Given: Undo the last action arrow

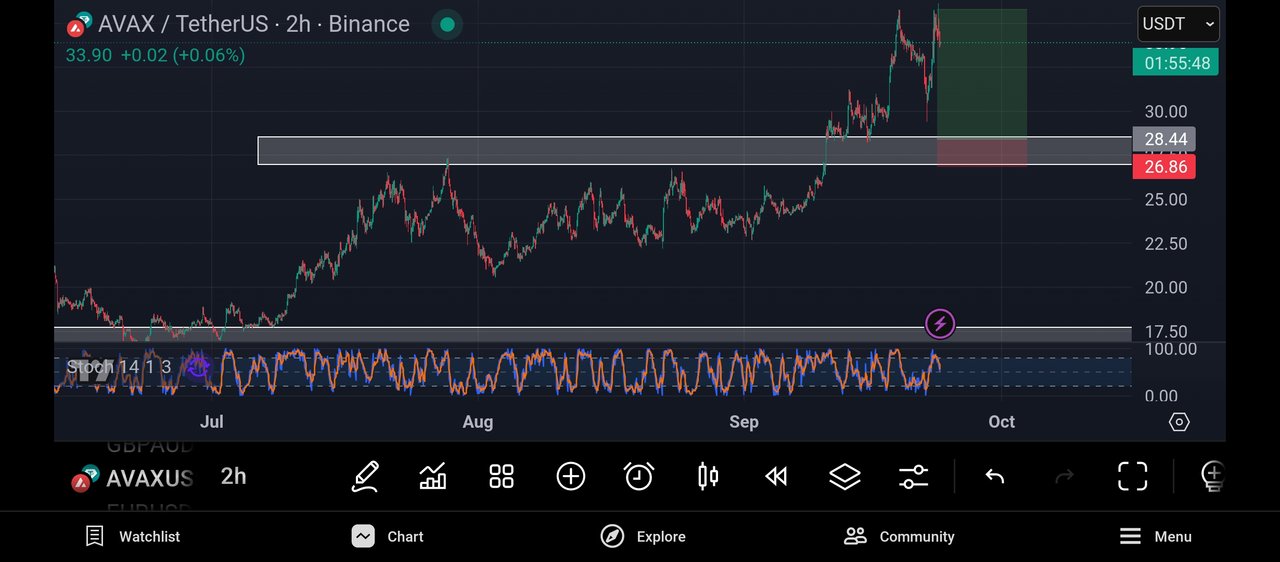Looking at the screenshot, I should [x=994, y=477].
